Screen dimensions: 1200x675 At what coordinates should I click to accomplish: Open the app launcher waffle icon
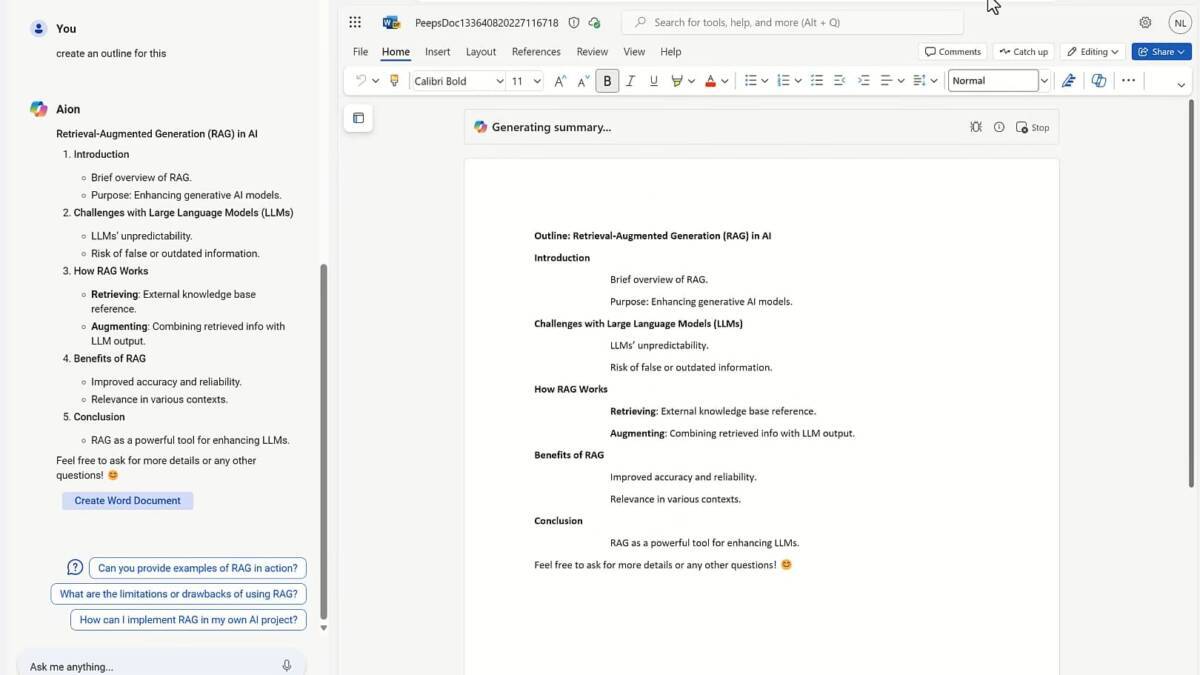pos(355,22)
